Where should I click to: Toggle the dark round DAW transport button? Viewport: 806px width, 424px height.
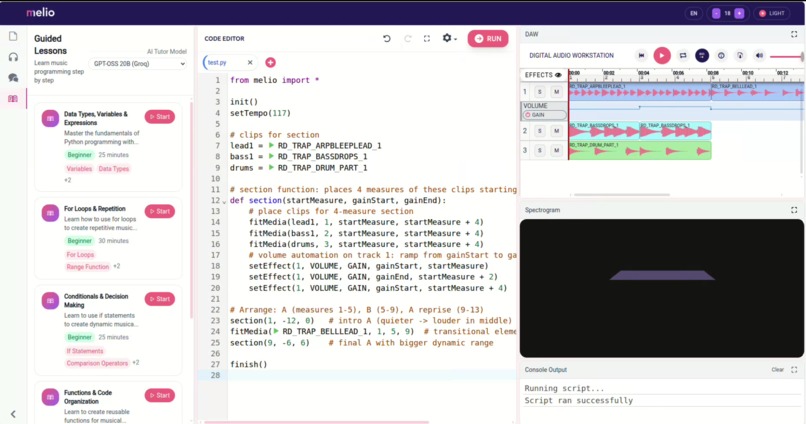click(x=702, y=56)
